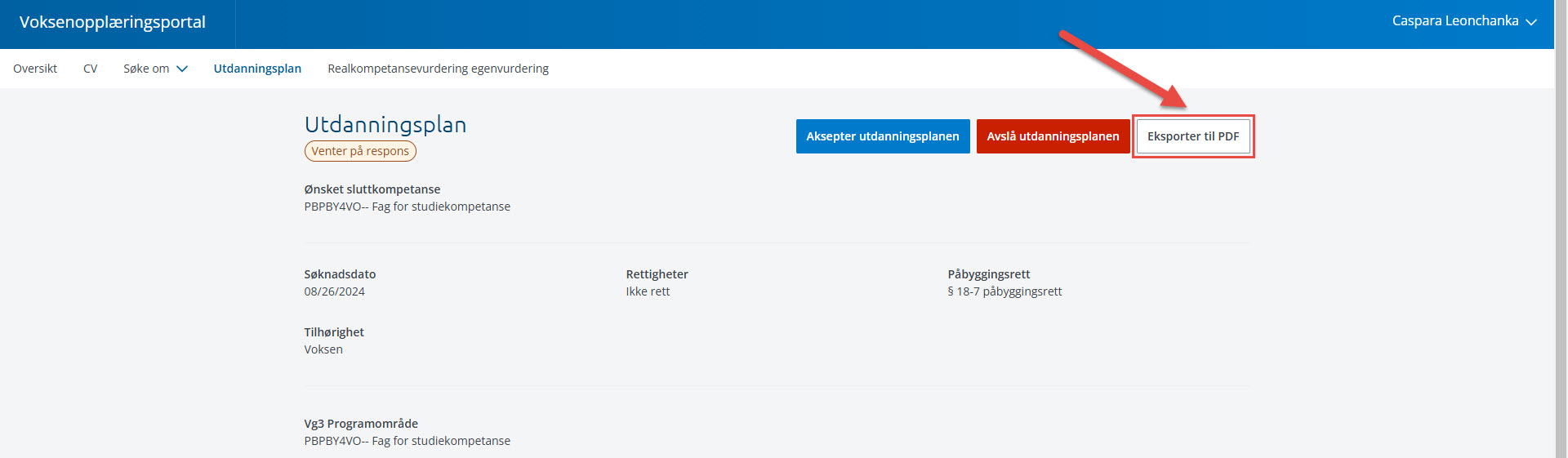Viewport: 1568px width, 458px height.
Task: Click the Utdanningsplan page heading
Action: pos(385,124)
